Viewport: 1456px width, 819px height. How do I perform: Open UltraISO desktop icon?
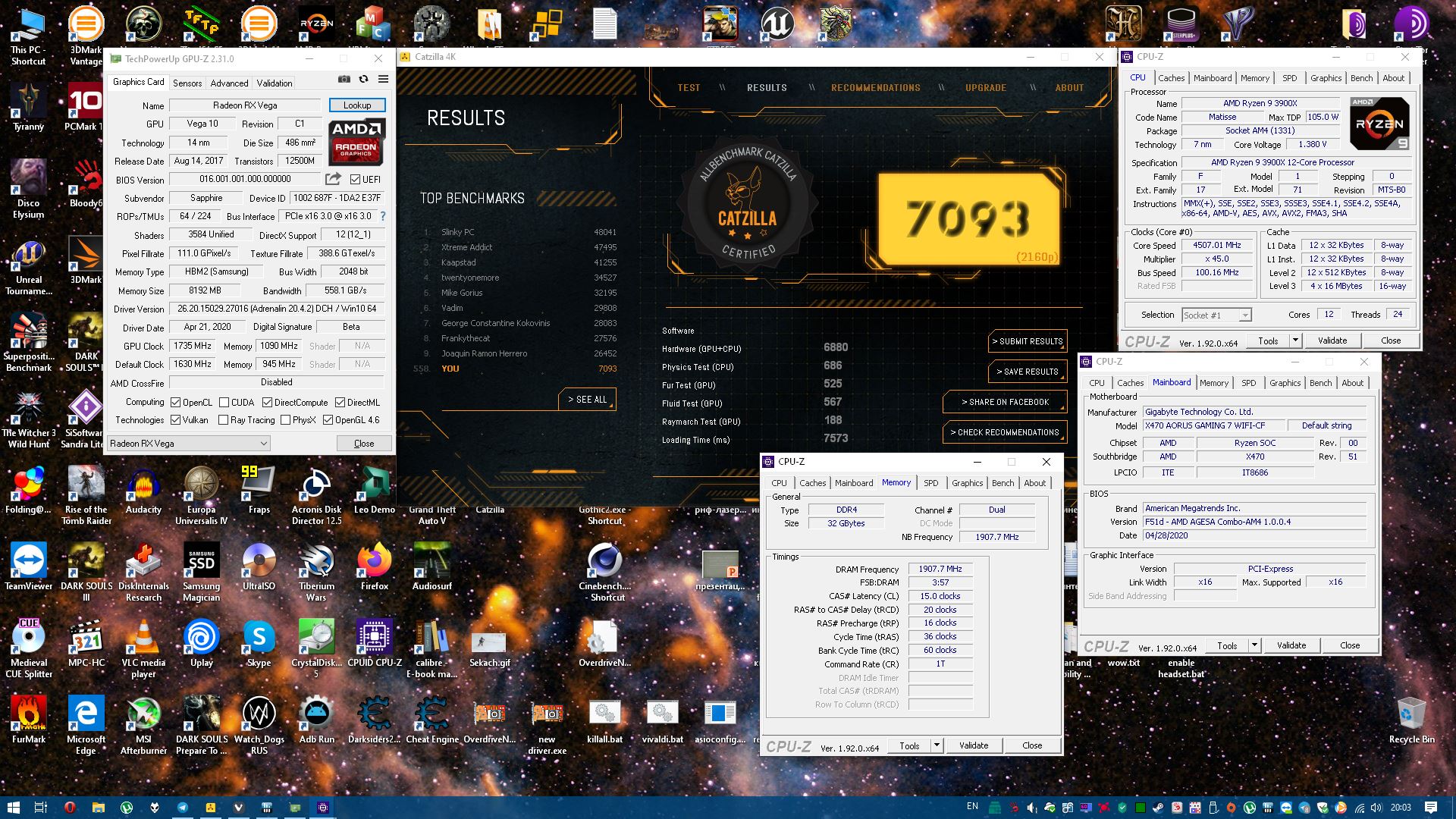259,568
